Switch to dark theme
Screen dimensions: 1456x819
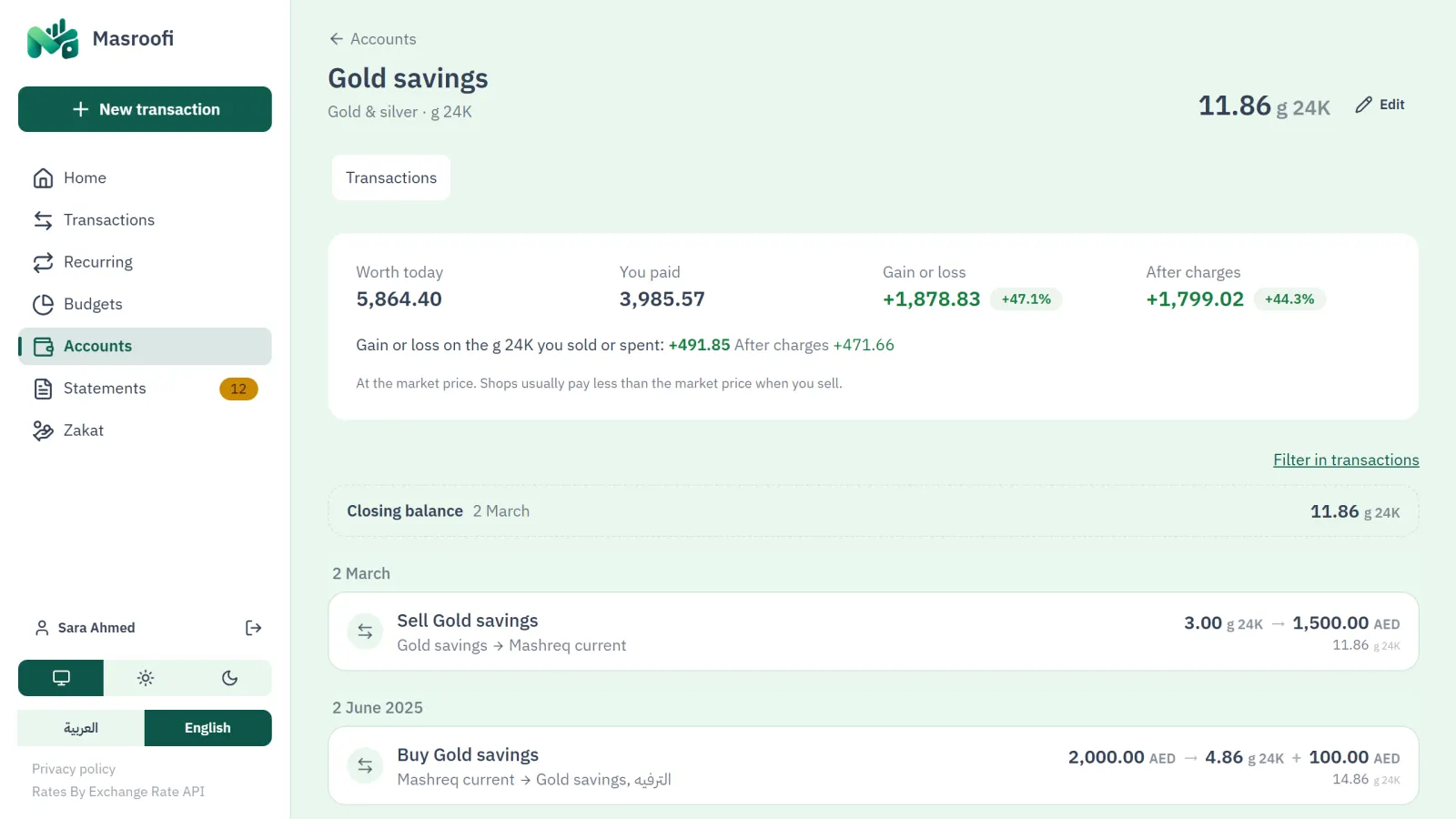click(229, 678)
